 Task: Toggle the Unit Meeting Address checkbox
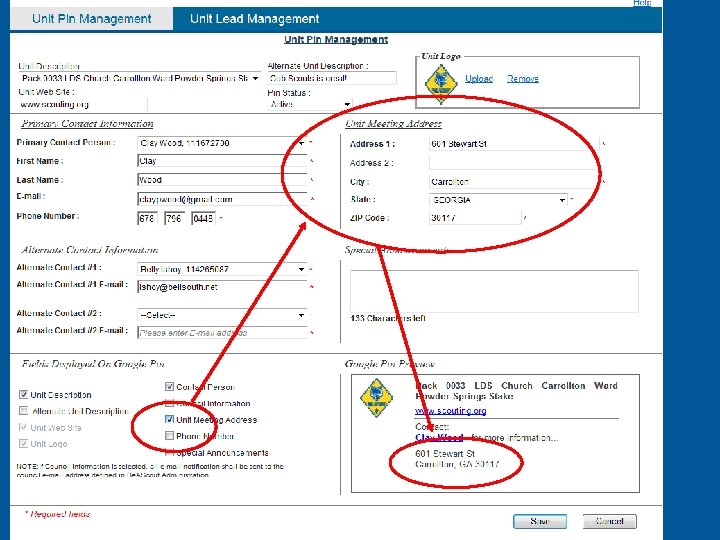coord(169,419)
